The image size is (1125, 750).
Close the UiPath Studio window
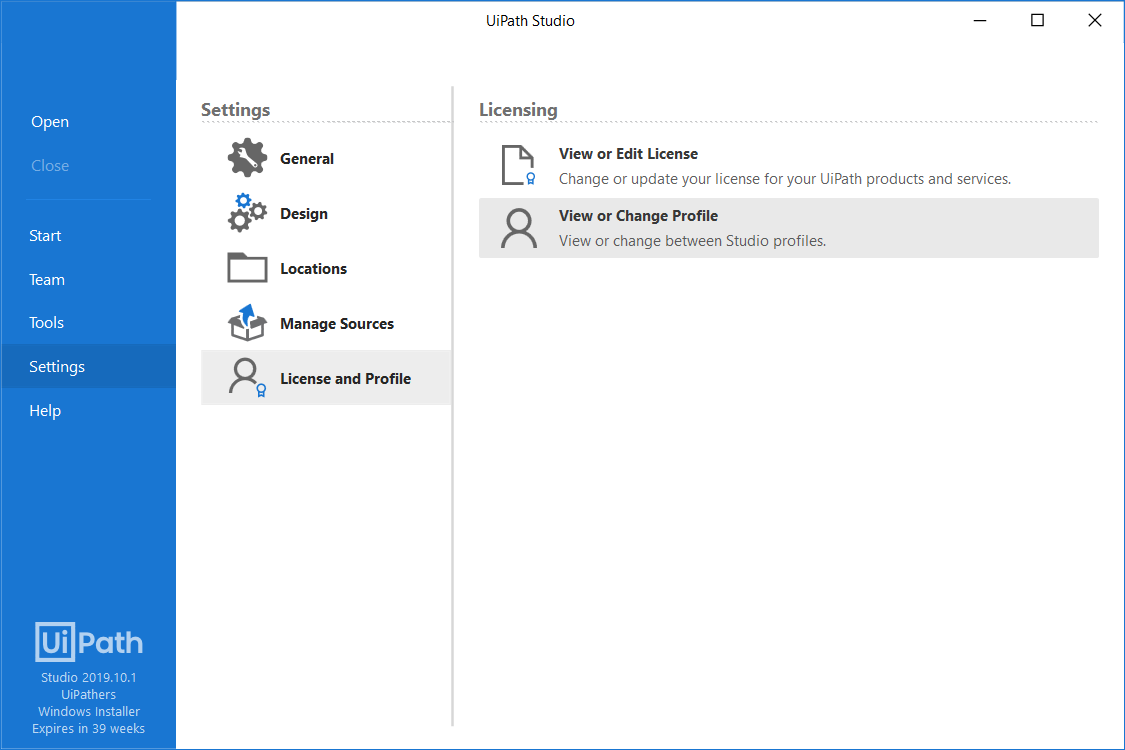(x=1094, y=21)
